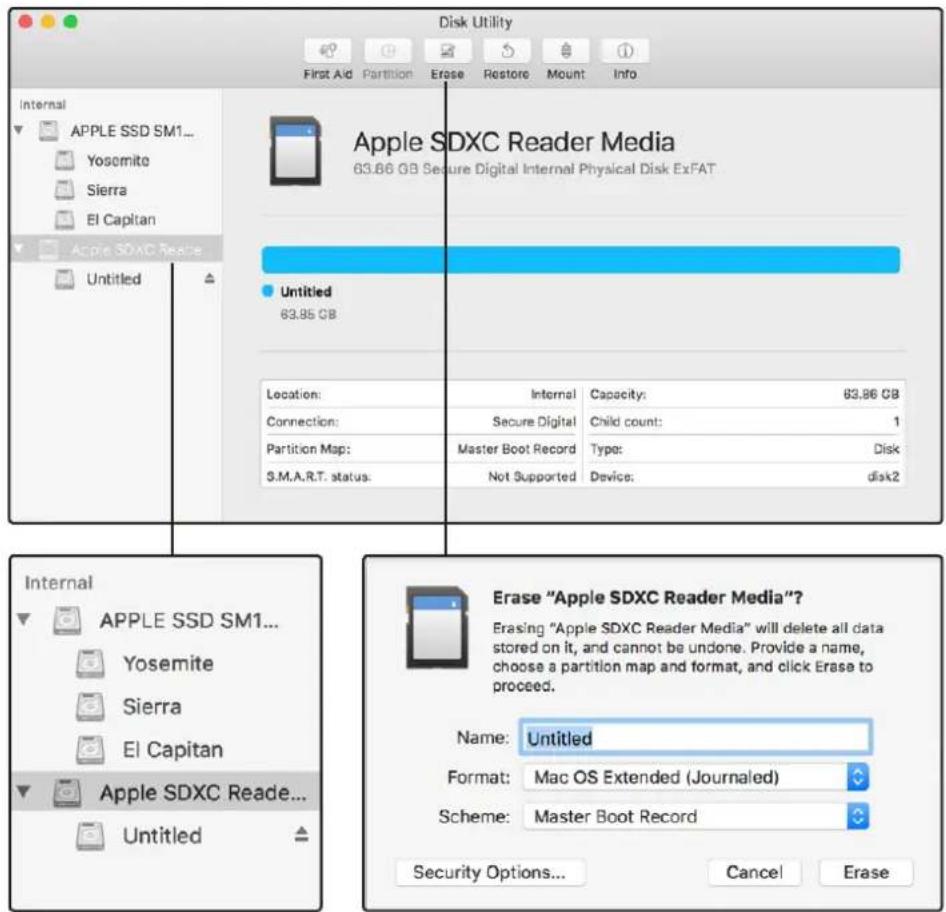Click the eject icon next to Untitled in enlarged callout
Screen dimensions: 946x912
pos(302,835)
